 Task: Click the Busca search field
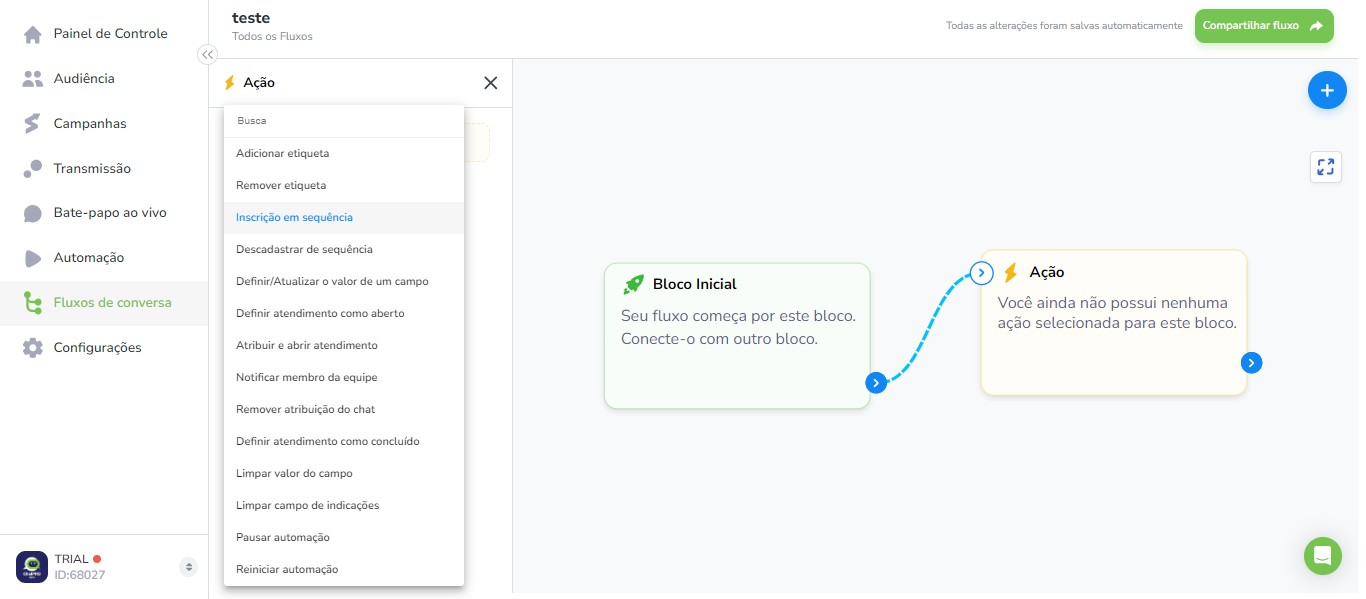coord(344,121)
